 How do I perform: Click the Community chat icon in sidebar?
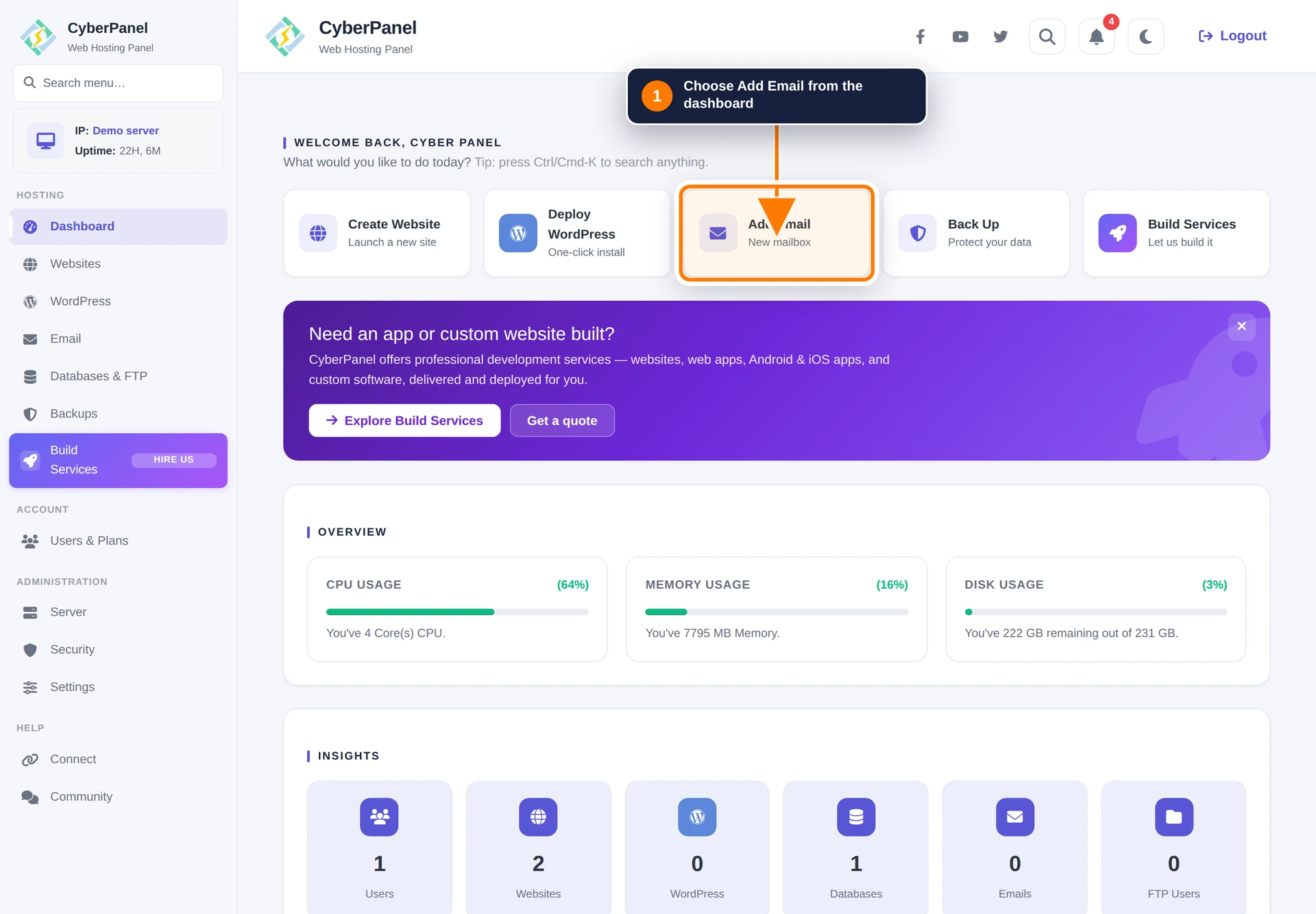[30, 797]
